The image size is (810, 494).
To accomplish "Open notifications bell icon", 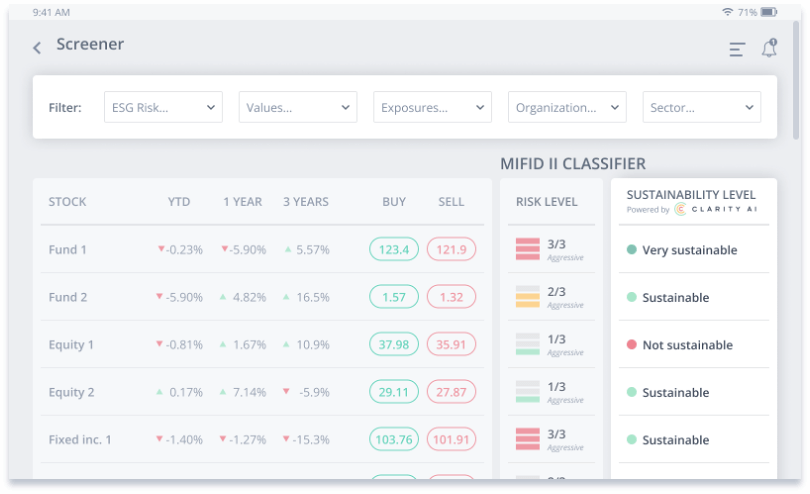I will pos(769,48).
